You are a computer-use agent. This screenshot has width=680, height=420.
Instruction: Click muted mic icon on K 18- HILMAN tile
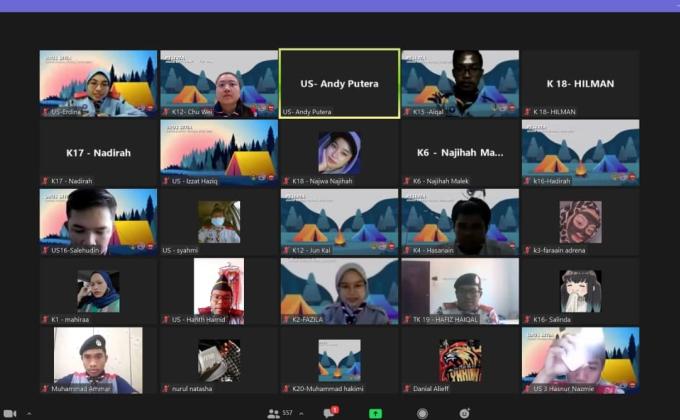[527, 112]
